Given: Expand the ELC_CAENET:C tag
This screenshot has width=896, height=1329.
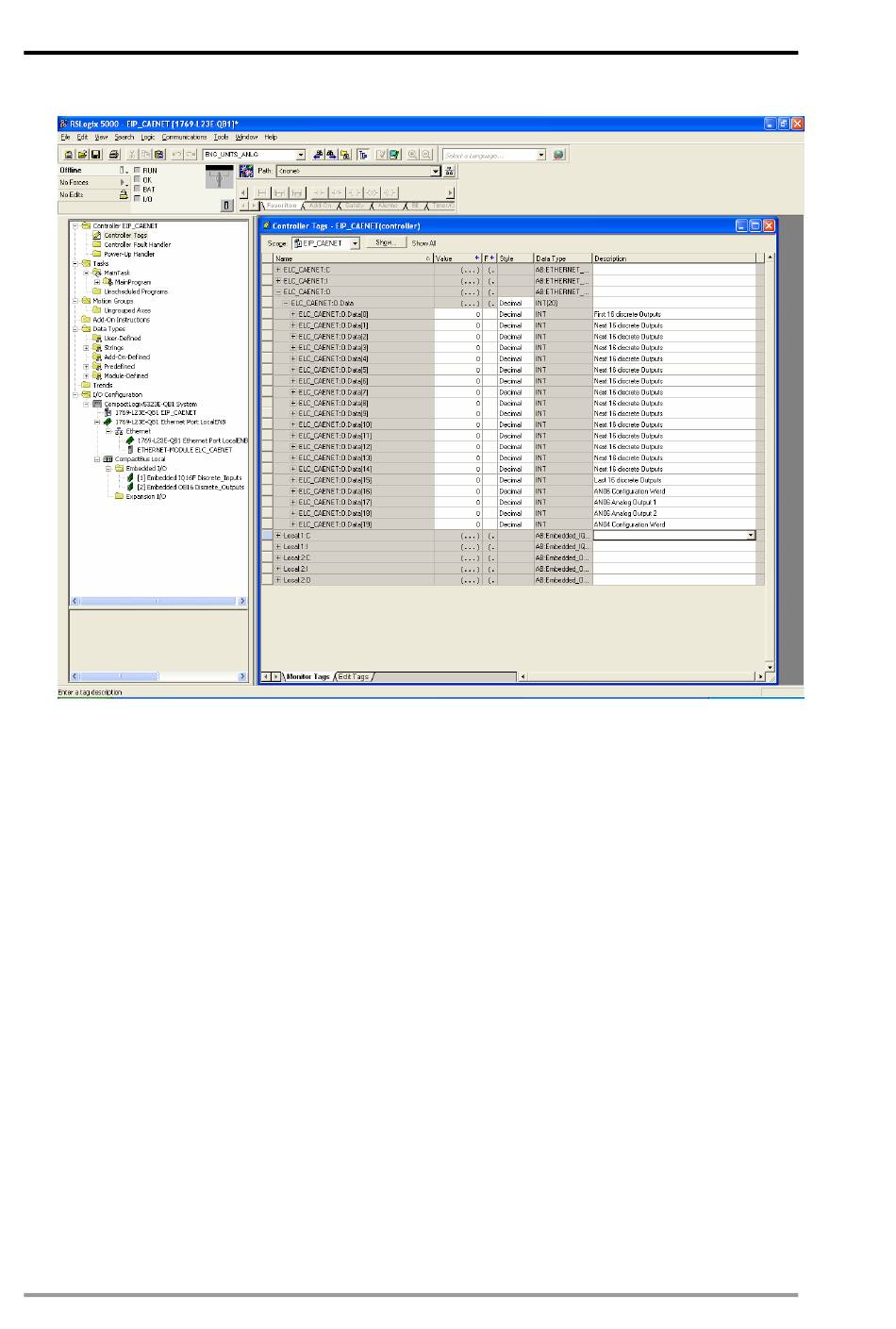Looking at the screenshot, I should coord(278,270).
